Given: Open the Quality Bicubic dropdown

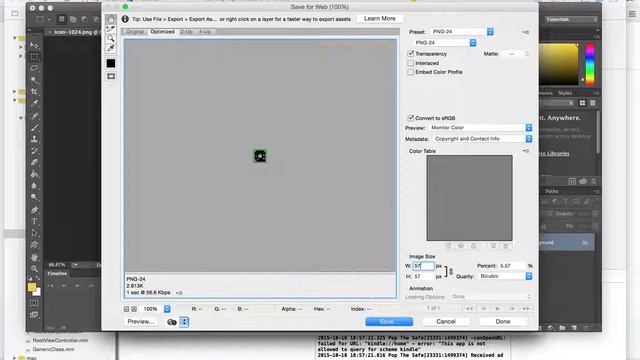Looking at the screenshot, I should click(x=505, y=276).
